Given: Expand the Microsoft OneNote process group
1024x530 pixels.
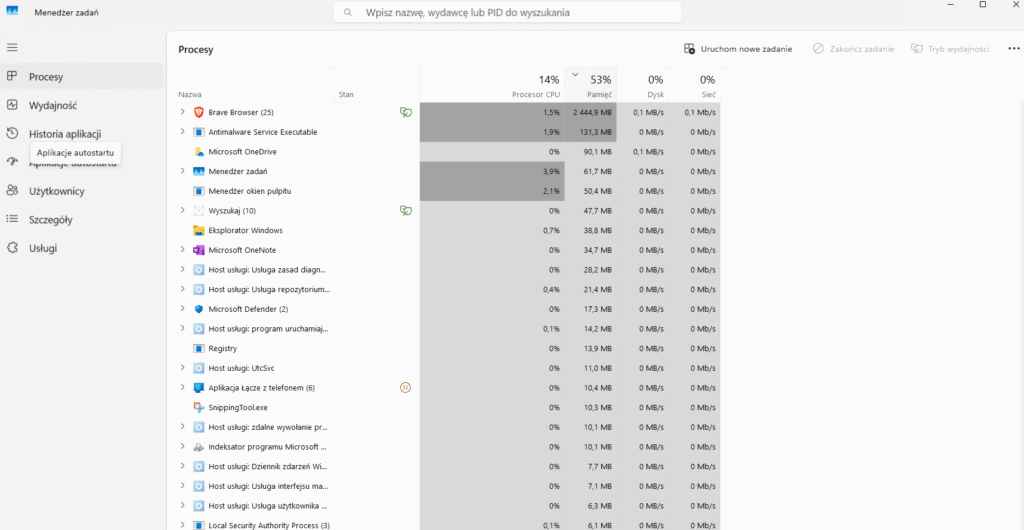Looking at the screenshot, I should pos(182,250).
